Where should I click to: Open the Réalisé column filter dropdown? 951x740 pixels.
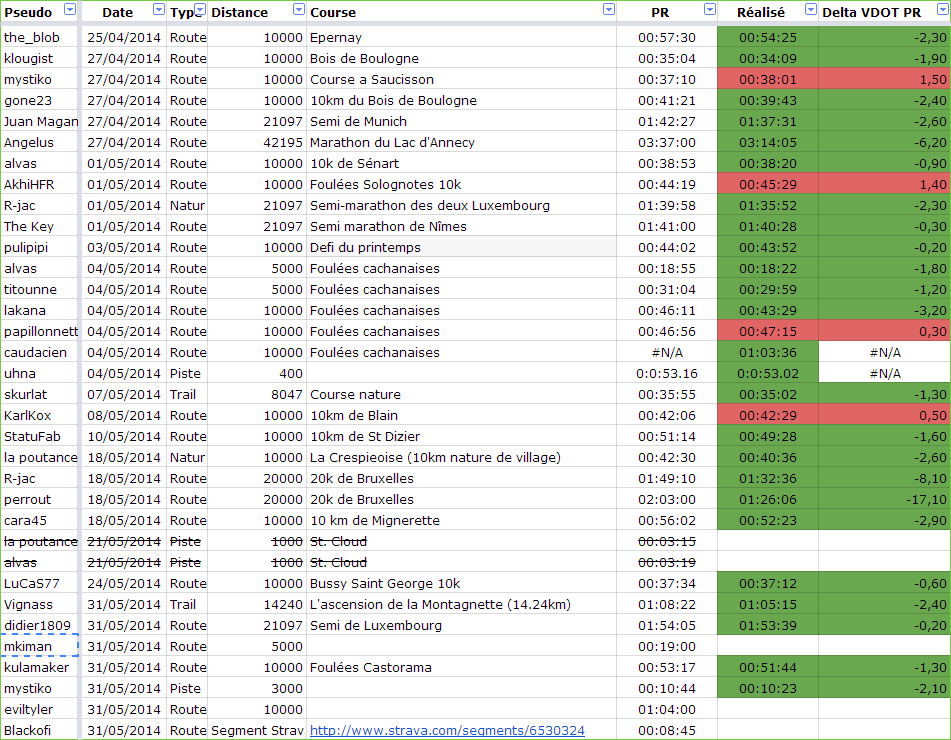point(810,9)
